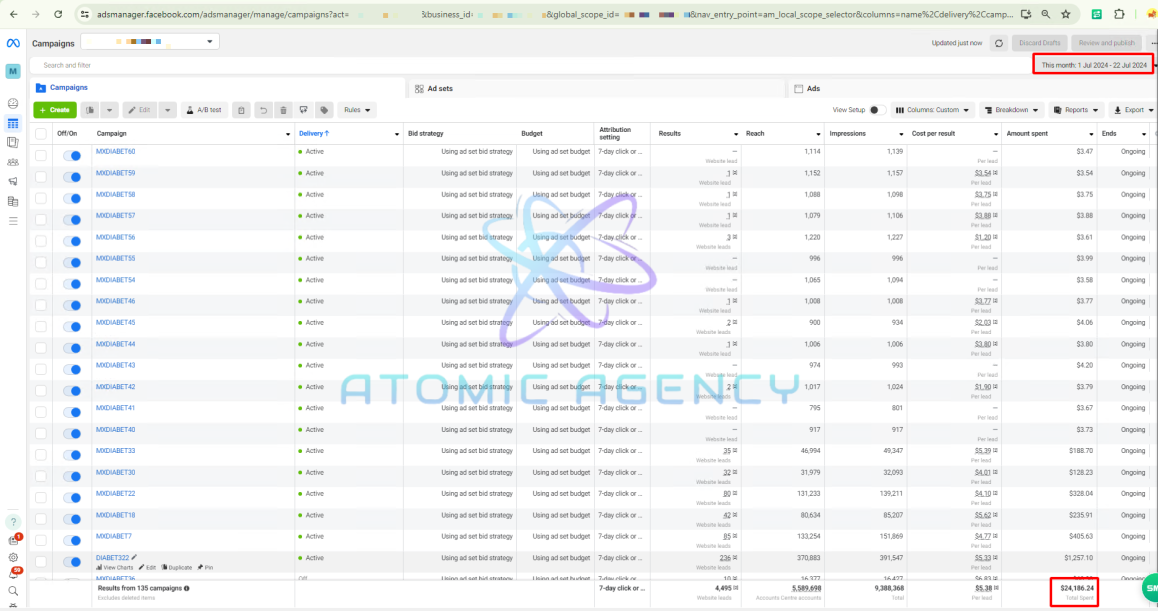Sort by the Delivery column header
This screenshot has width=1158, height=611.
(314, 134)
